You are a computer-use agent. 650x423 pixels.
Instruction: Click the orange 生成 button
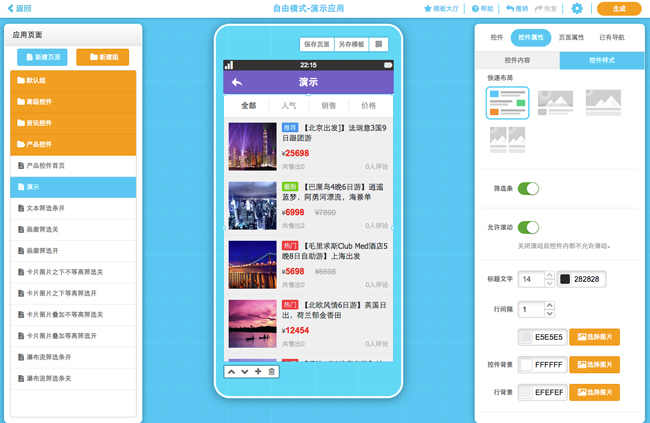point(619,9)
